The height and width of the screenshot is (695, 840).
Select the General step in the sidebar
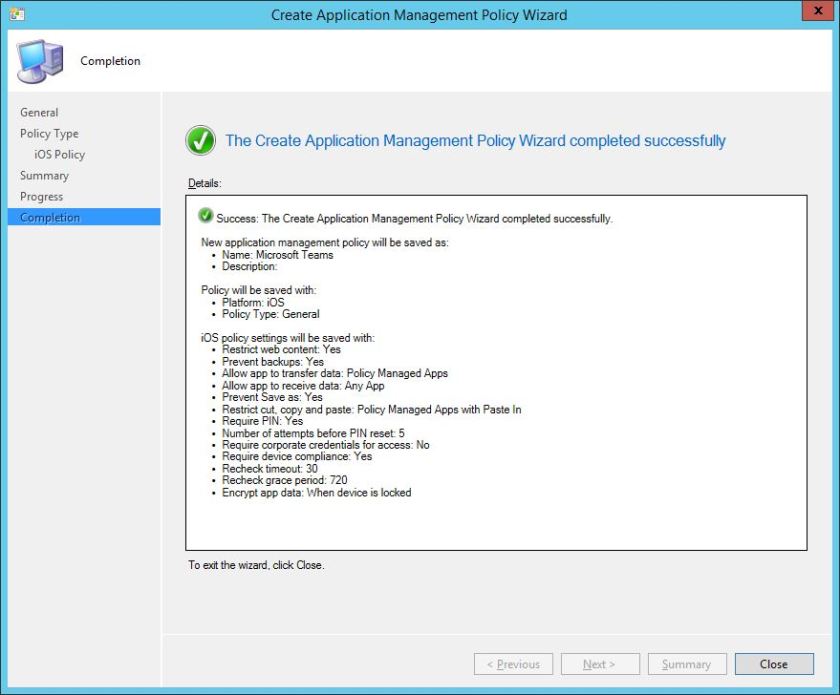pos(39,112)
